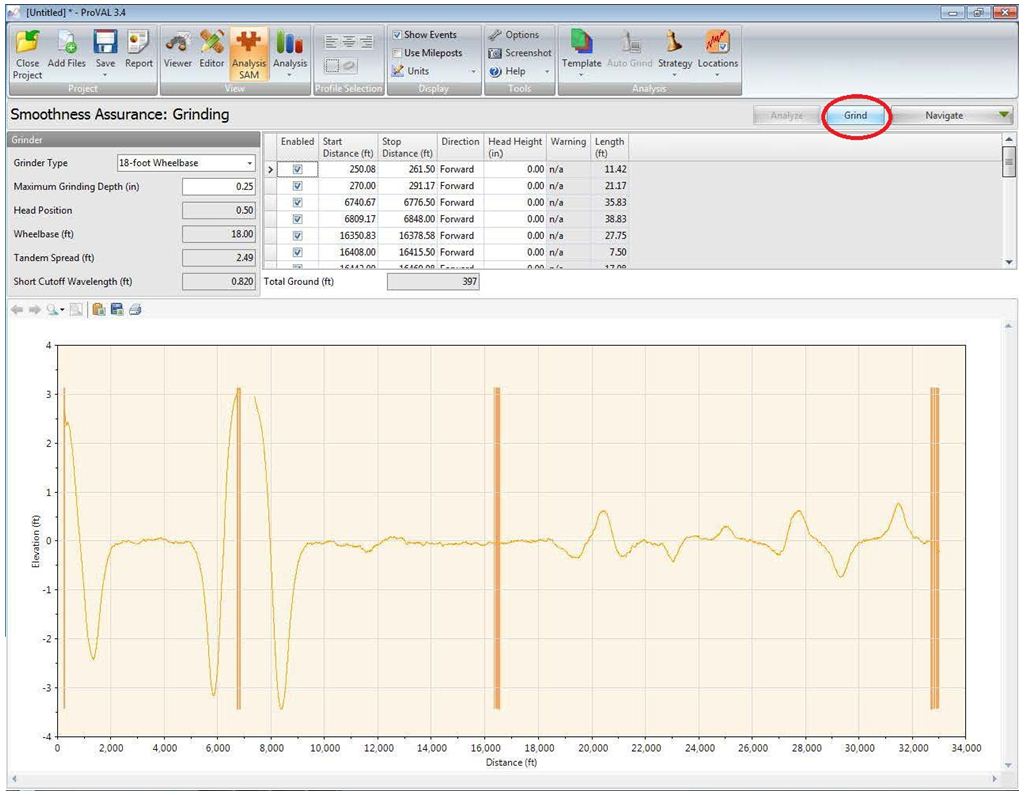Click the left-align profile selection icon

(331, 42)
